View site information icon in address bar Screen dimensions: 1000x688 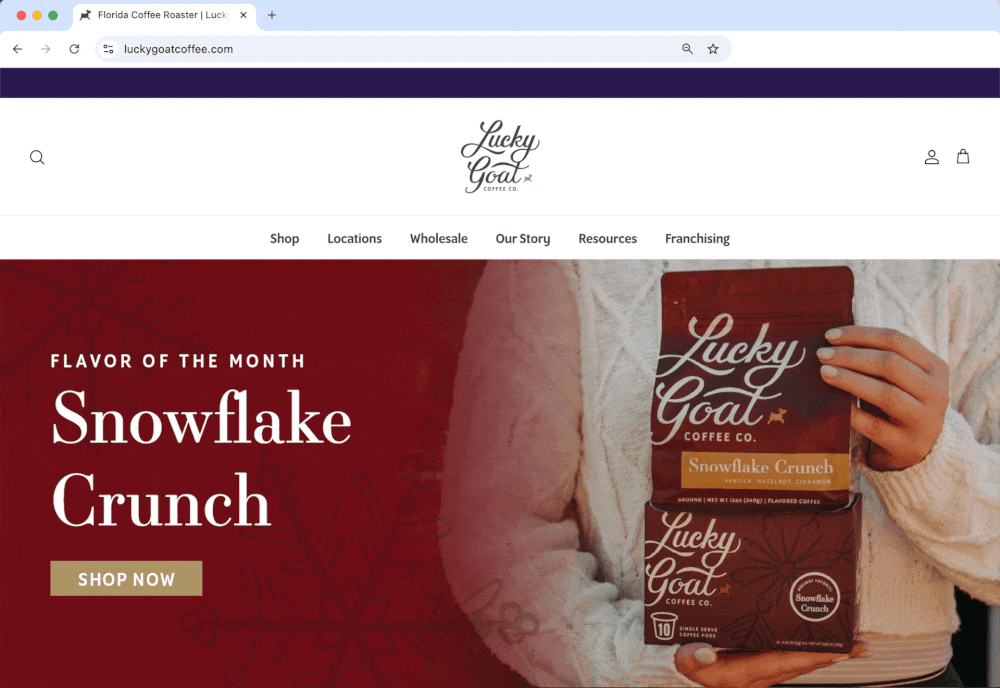(108, 49)
